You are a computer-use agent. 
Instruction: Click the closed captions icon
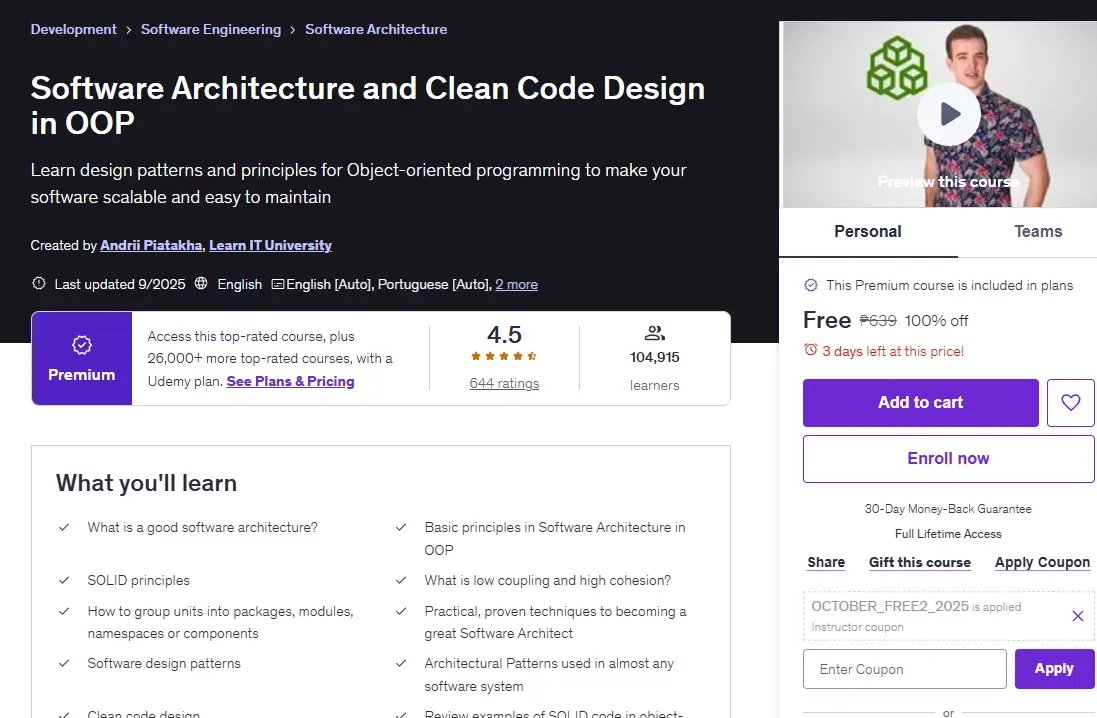[278, 284]
